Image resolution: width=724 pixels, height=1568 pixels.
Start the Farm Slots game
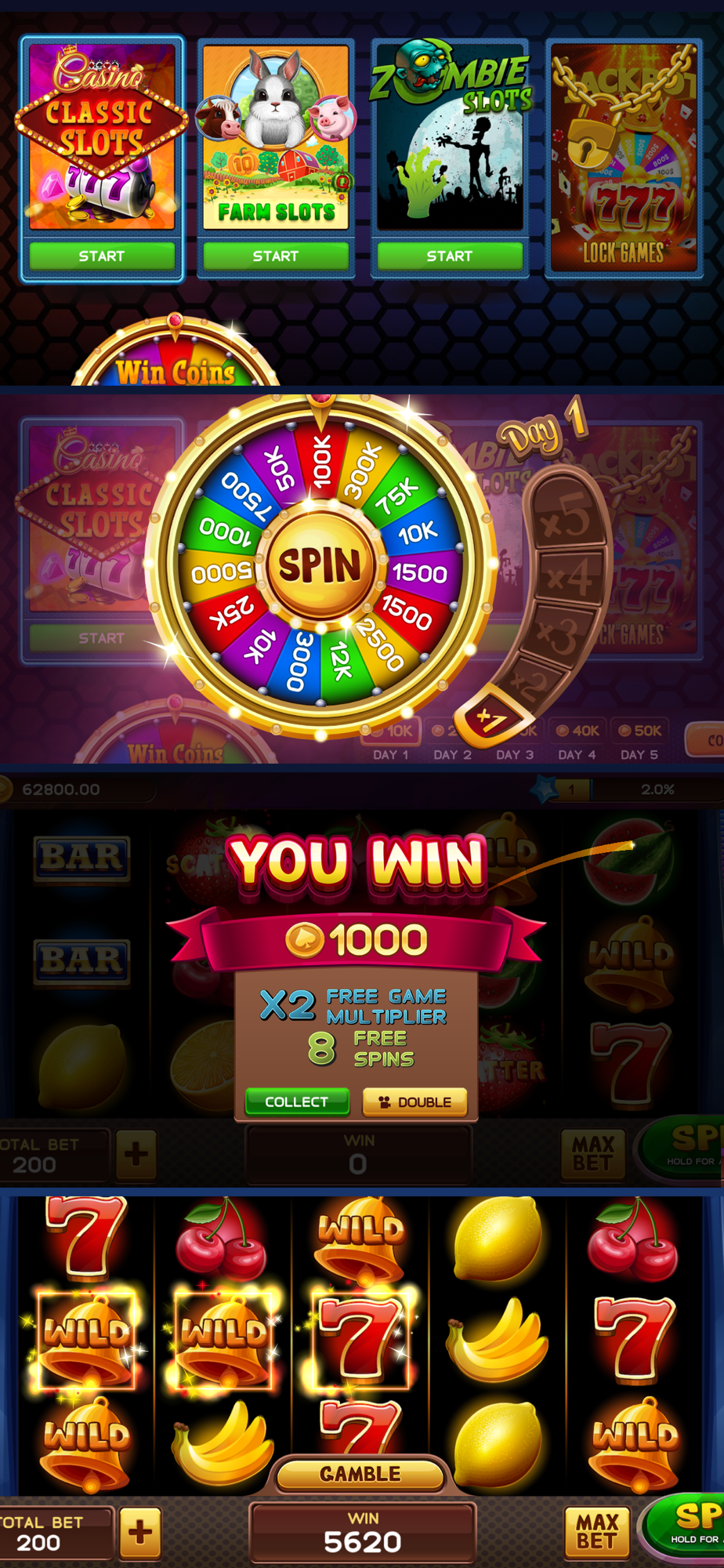tap(276, 256)
